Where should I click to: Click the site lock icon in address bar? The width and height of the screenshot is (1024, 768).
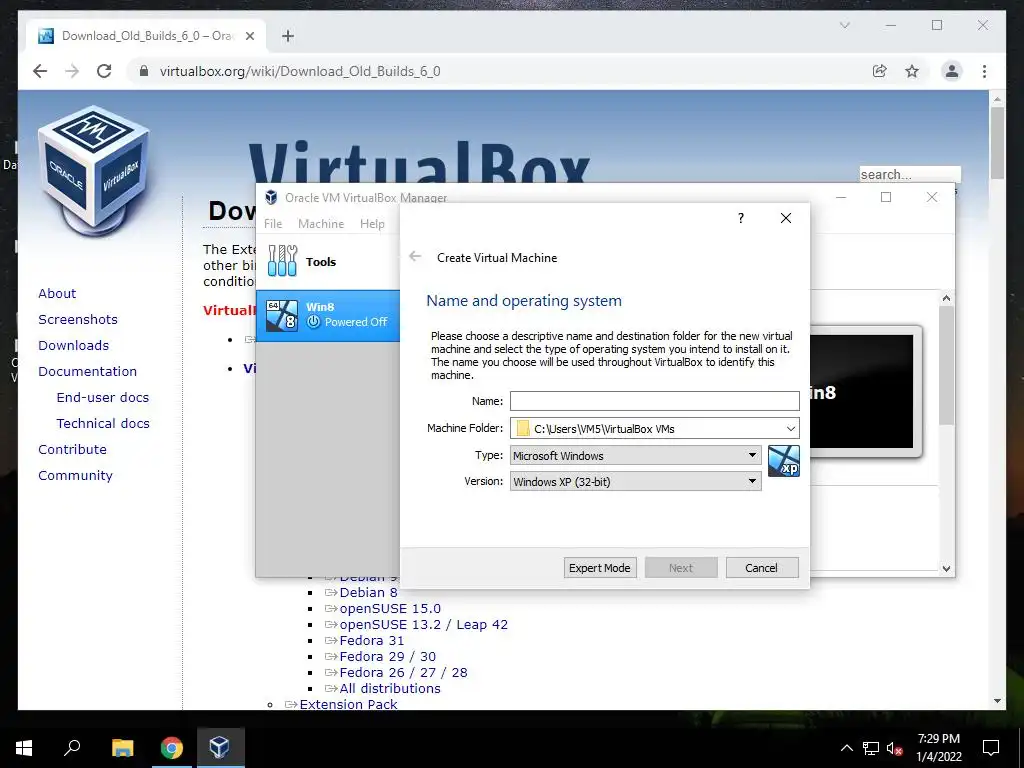(x=144, y=71)
